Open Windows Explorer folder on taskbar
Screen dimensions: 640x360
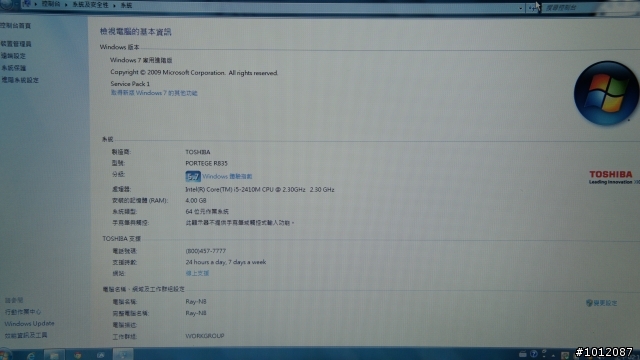point(54,356)
